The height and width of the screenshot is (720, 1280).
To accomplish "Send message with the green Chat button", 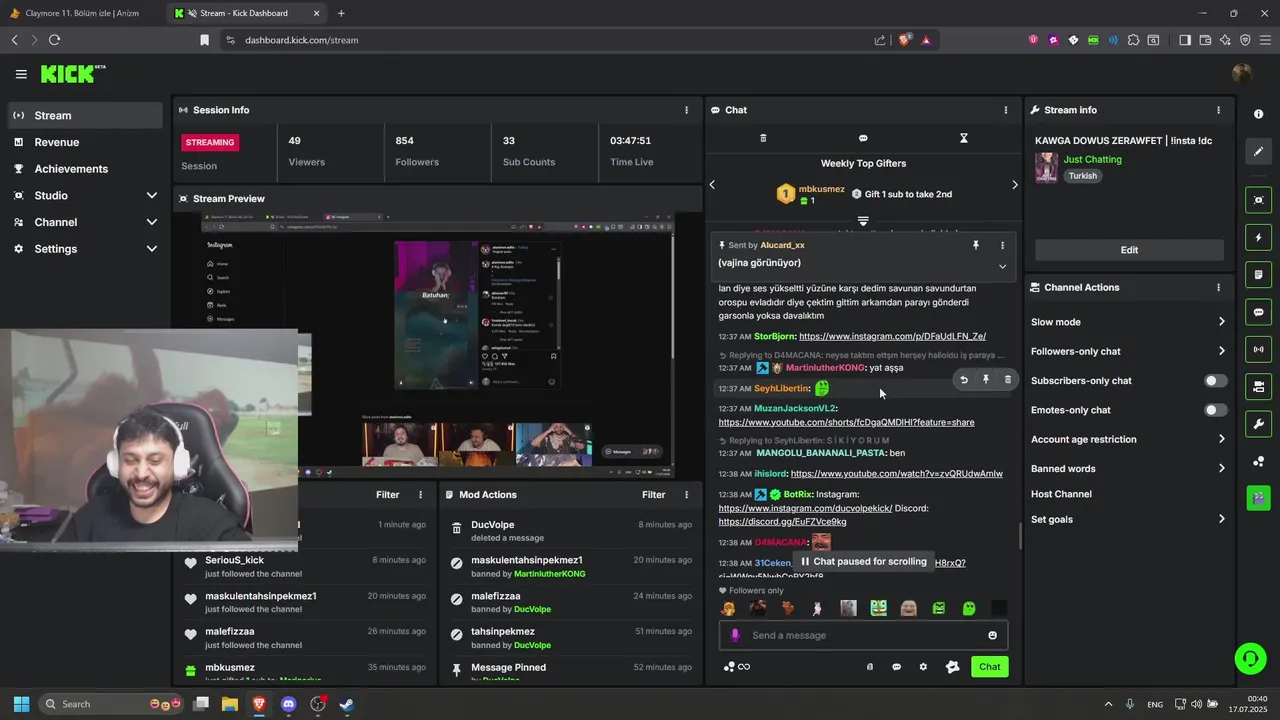I will [x=989, y=667].
